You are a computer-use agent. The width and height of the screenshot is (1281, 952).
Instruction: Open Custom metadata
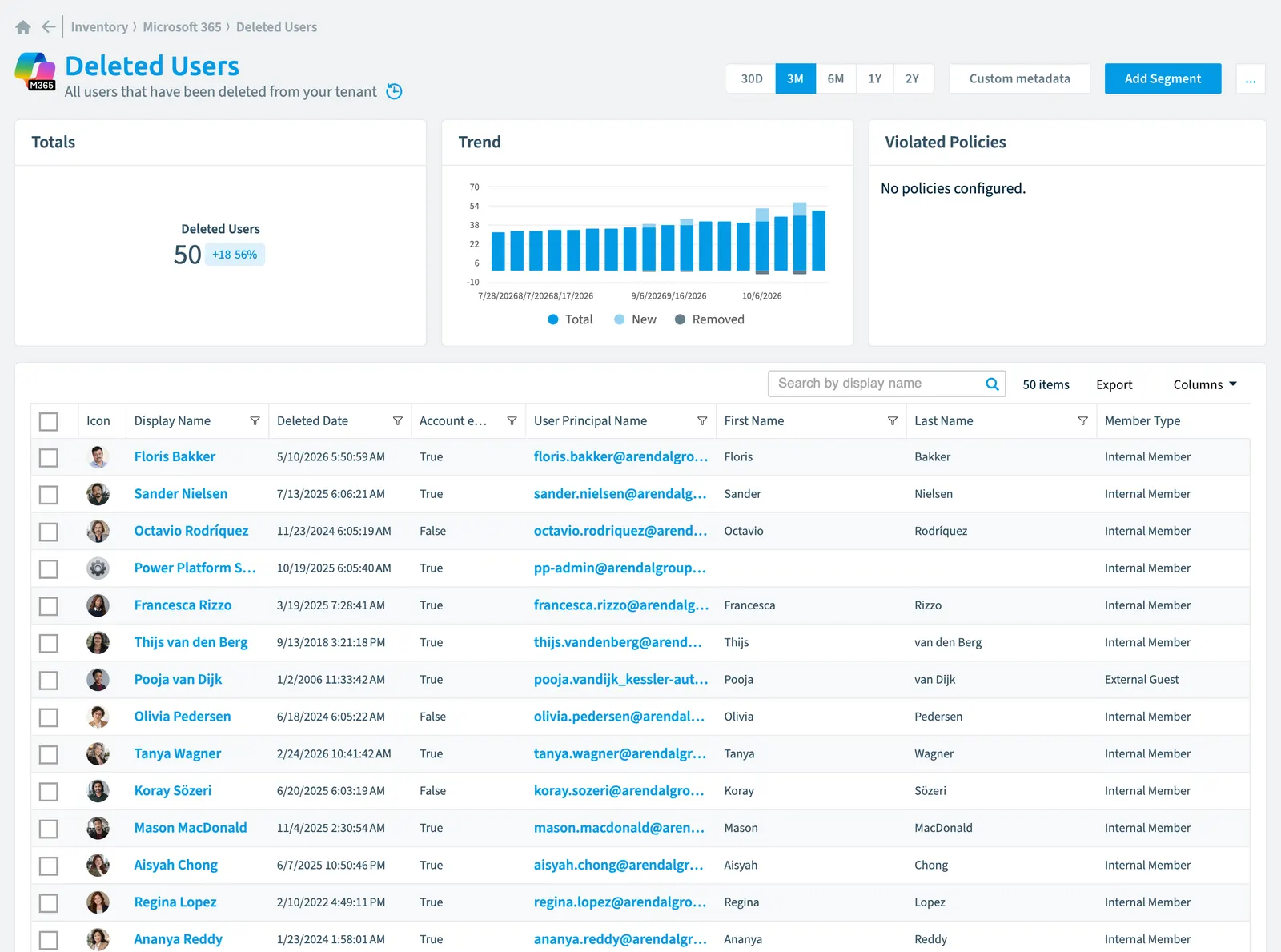[1020, 78]
